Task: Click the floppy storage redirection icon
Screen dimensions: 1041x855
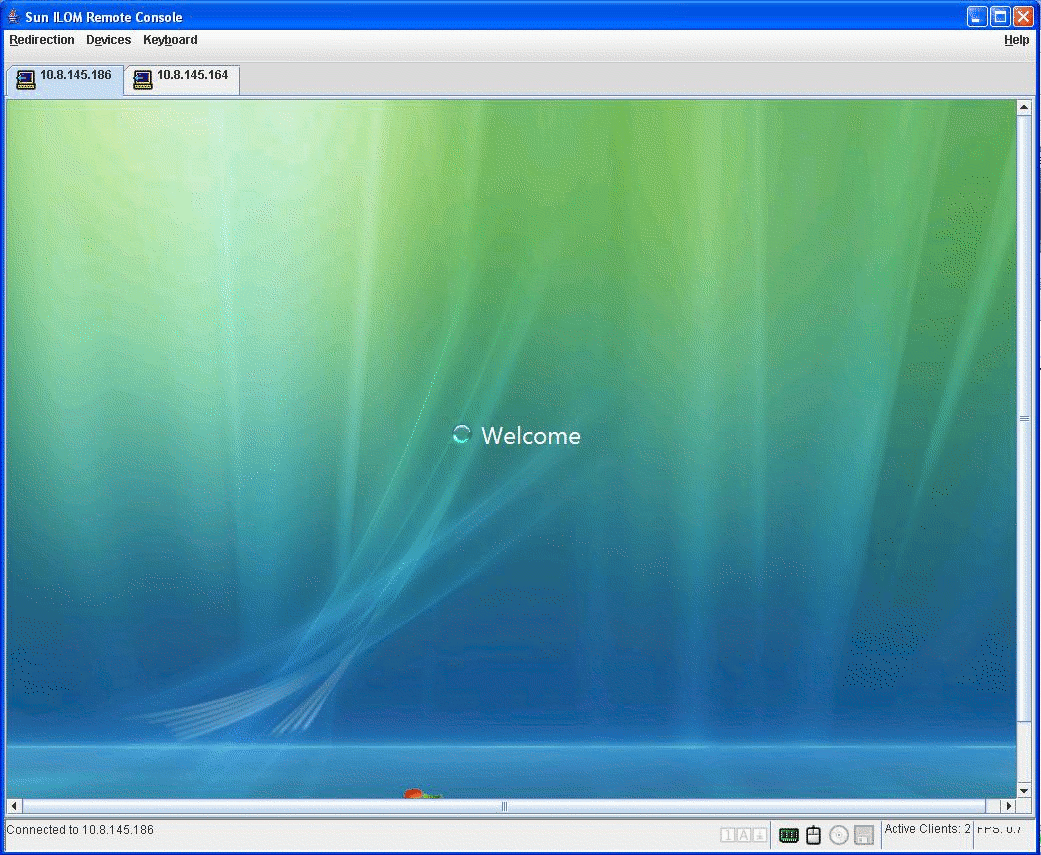Action: click(862, 835)
